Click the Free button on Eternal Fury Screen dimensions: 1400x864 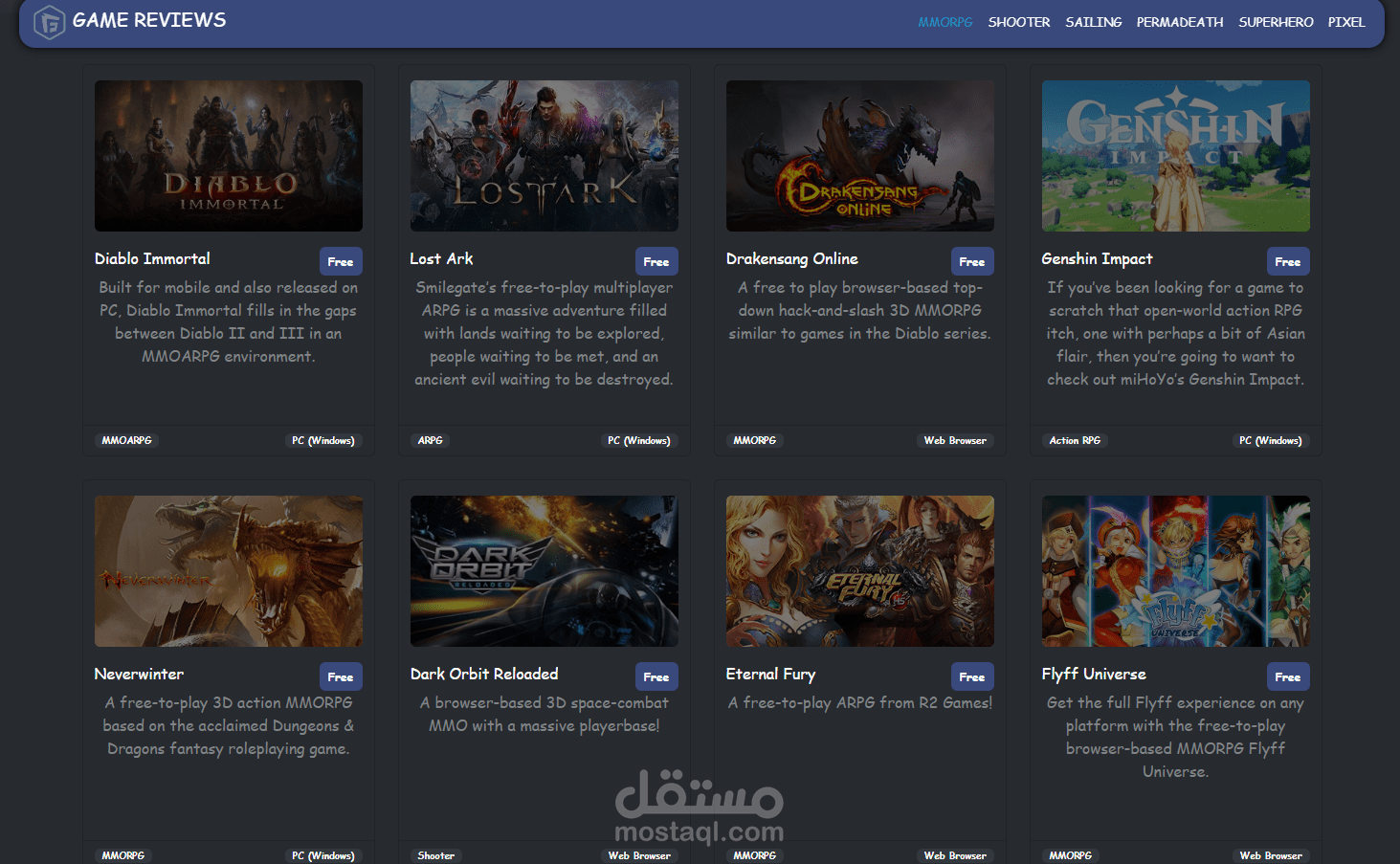pos(972,676)
